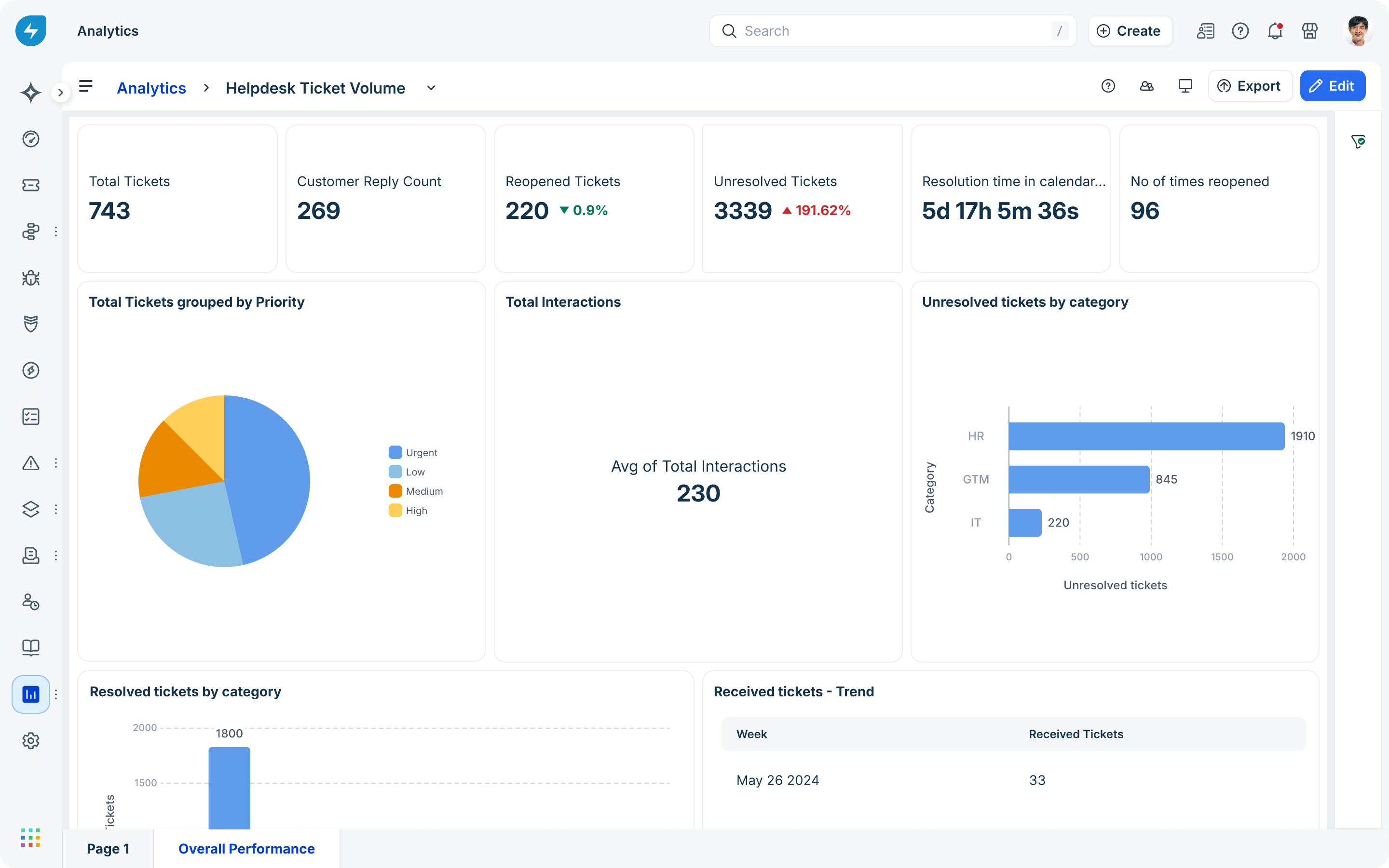Image resolution: width=1389 pixels, height=868 pixels.
Task: Click the High legend color swatch
Action: [395, 510]
